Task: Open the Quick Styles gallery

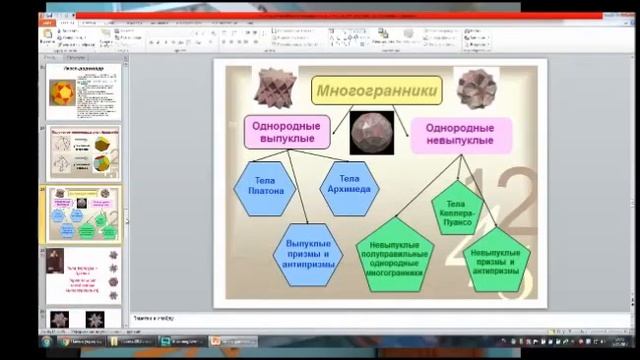Action: 408,37
